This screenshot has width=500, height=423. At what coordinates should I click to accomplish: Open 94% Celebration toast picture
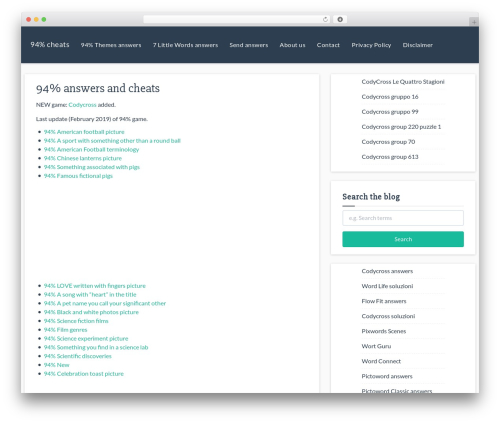tap(84, 374)
